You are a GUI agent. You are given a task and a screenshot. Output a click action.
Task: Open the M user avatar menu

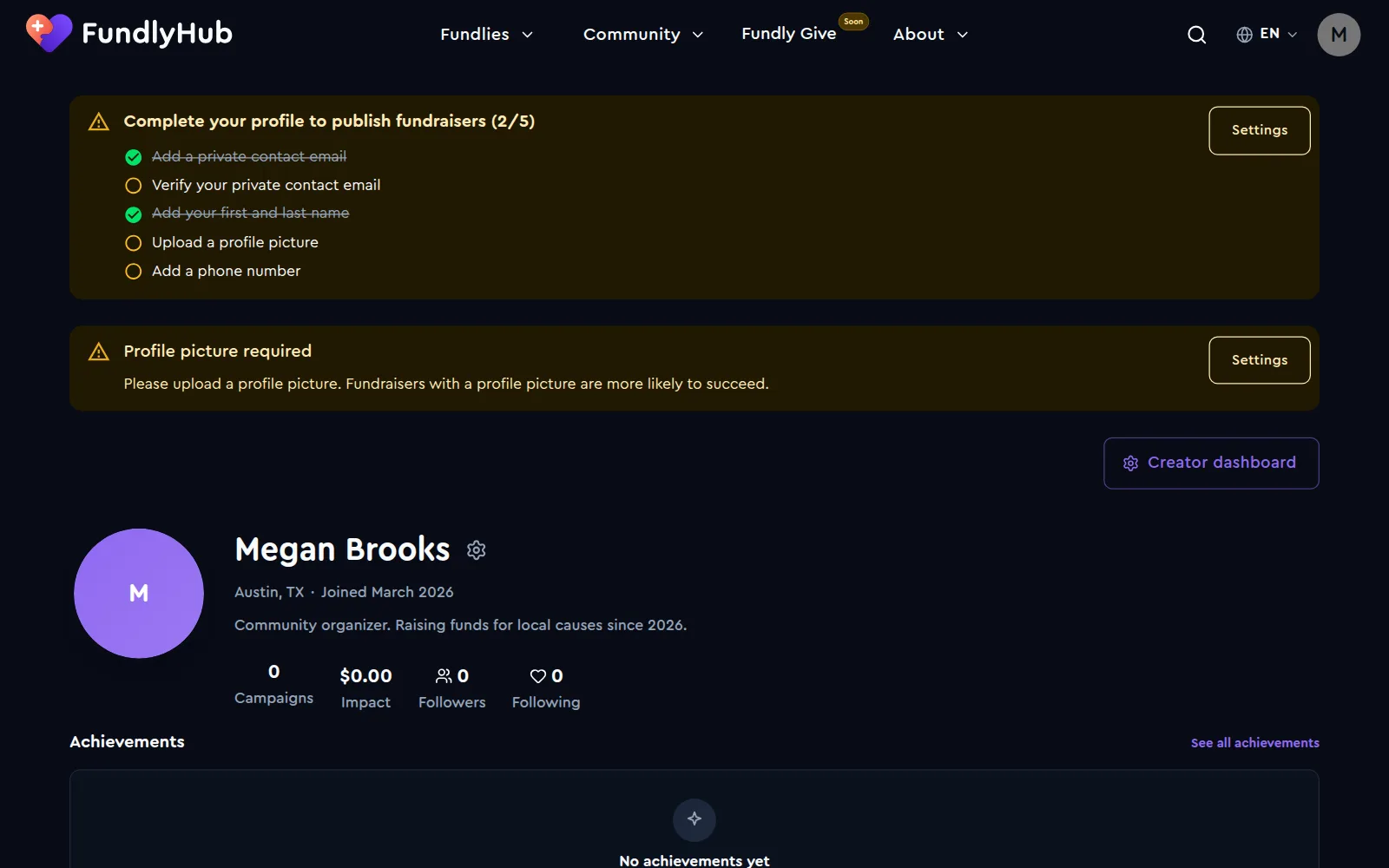[1339, 35]
